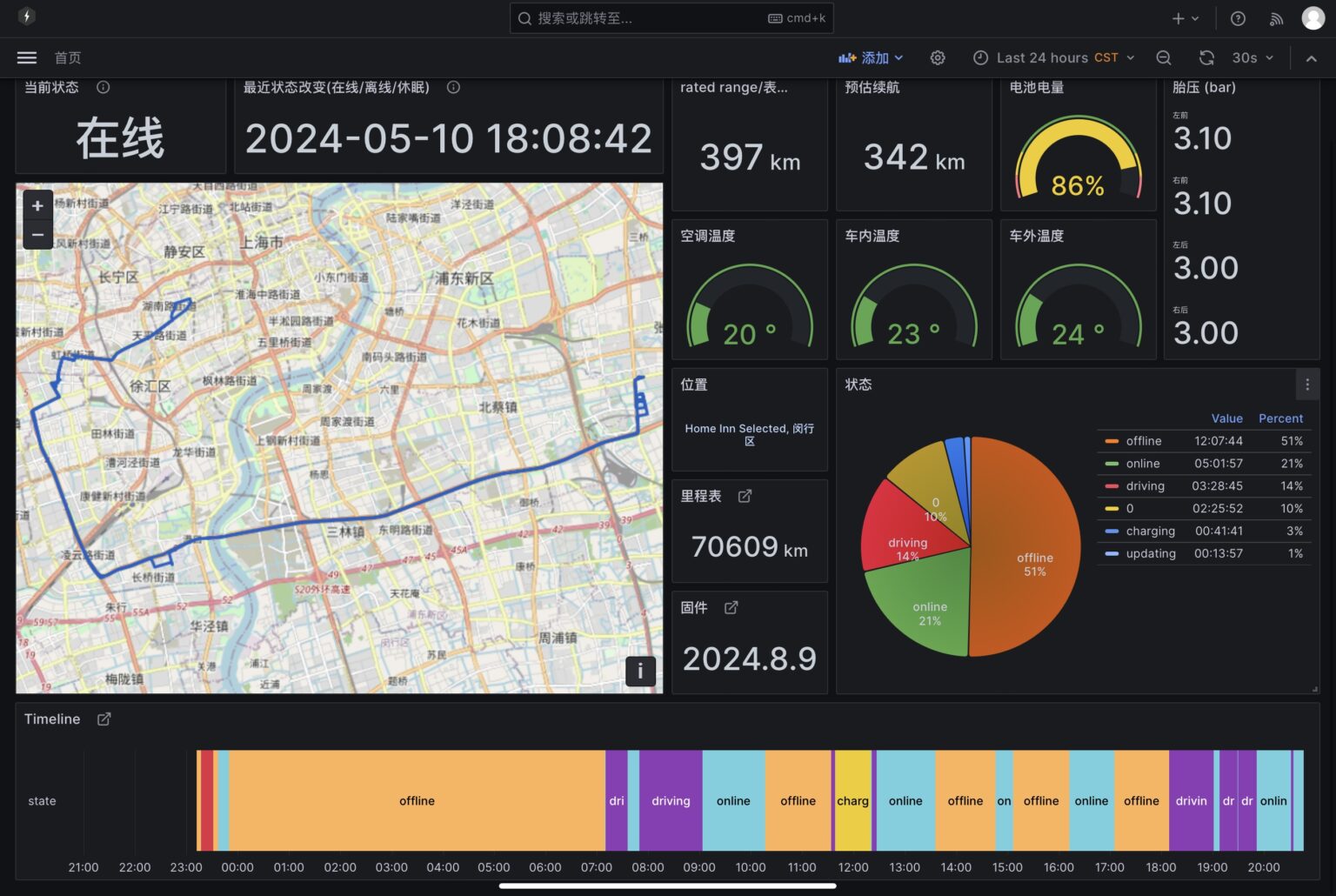Open the news RSS feed icon
The width and height of the screenshot is (1336, 896).
(x=1276, y=18)
